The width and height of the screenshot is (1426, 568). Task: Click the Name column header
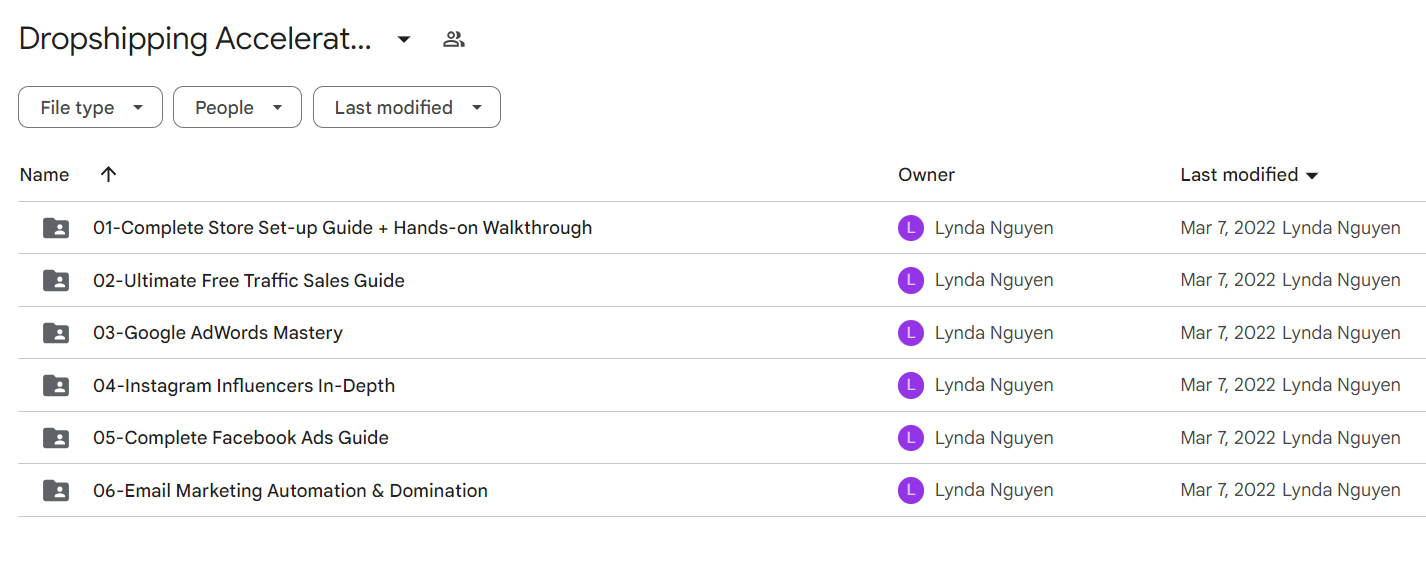pos(45,174)
